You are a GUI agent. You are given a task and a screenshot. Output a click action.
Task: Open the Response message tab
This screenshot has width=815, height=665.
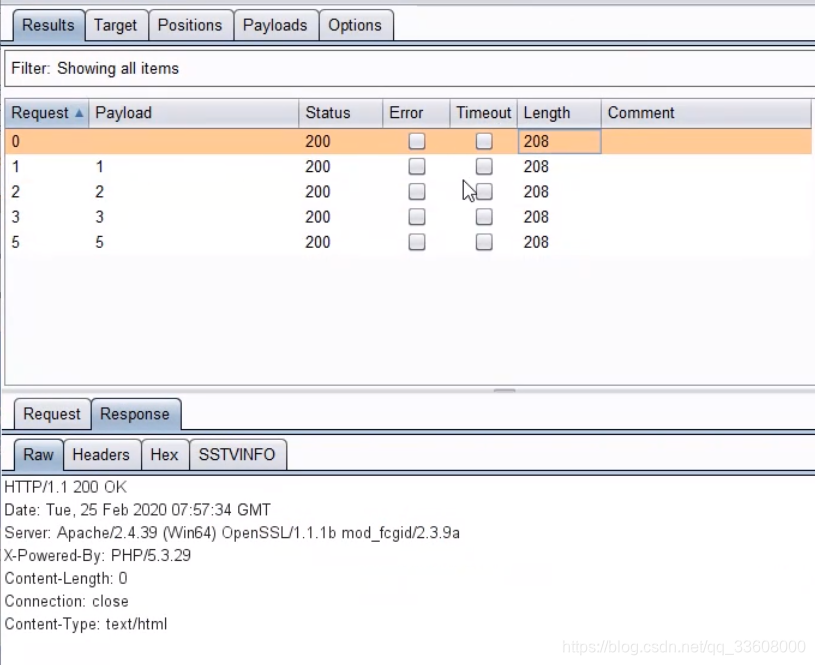point(135,414)
